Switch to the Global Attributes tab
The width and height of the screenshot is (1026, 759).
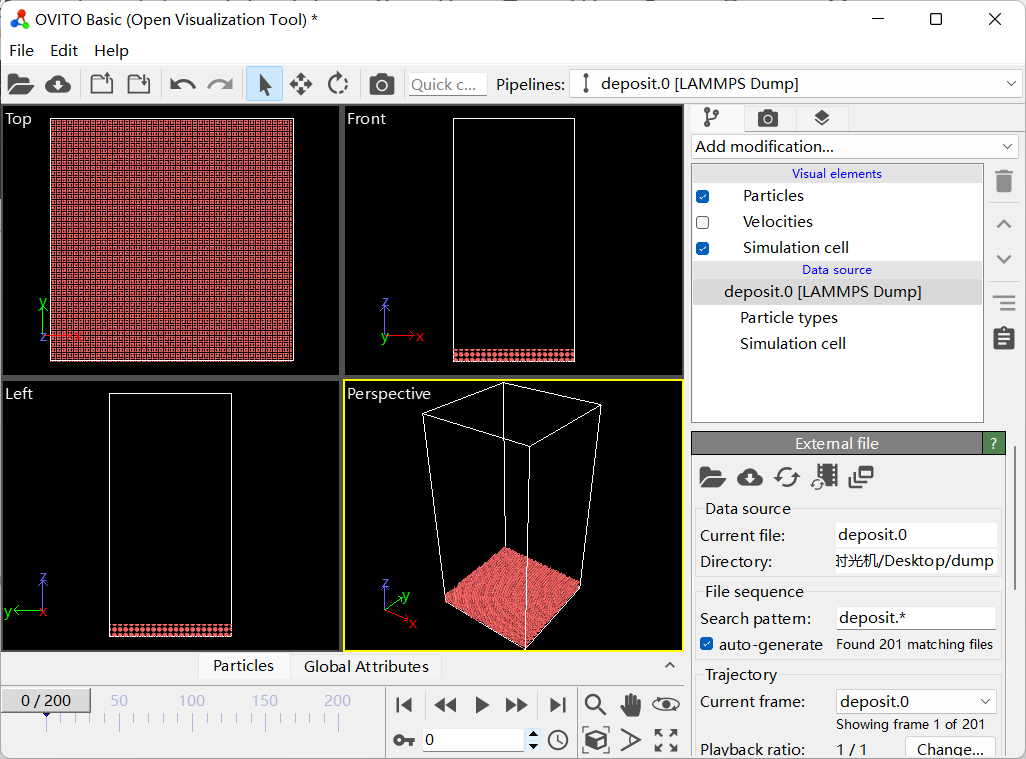tap(366, 666)
